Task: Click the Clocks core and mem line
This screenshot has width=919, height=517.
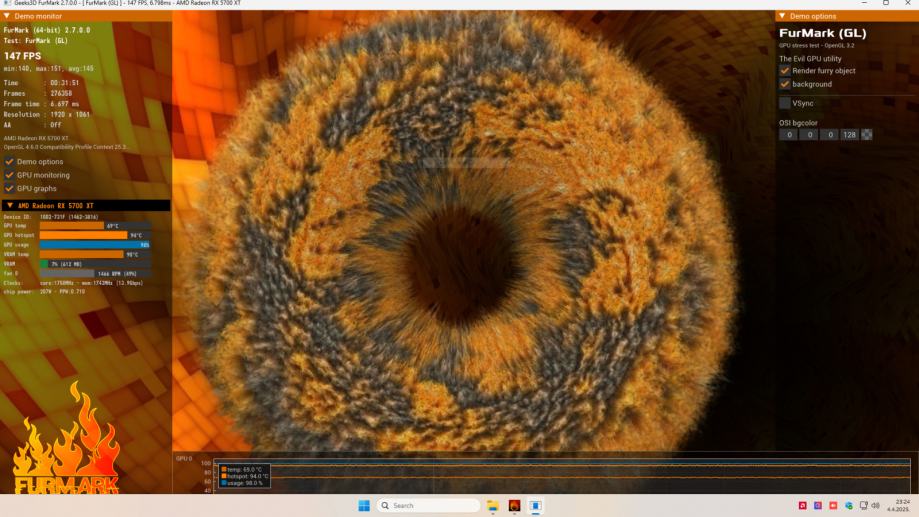Action: point(73,283)
